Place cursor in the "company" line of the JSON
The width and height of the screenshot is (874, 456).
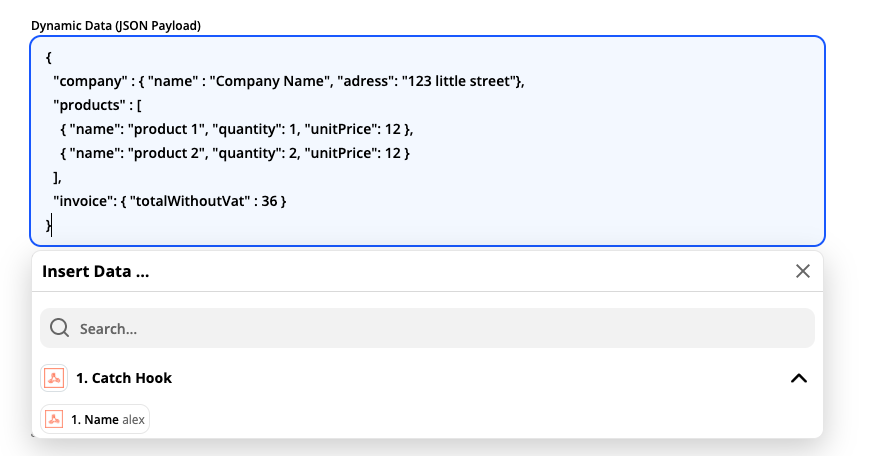[289, 81]
